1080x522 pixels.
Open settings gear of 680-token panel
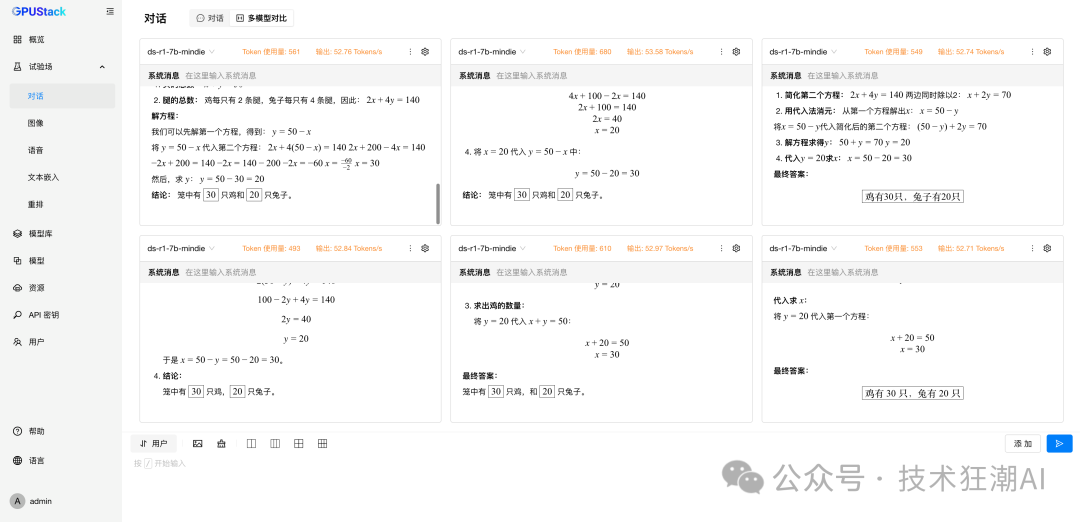pos(736,52)
